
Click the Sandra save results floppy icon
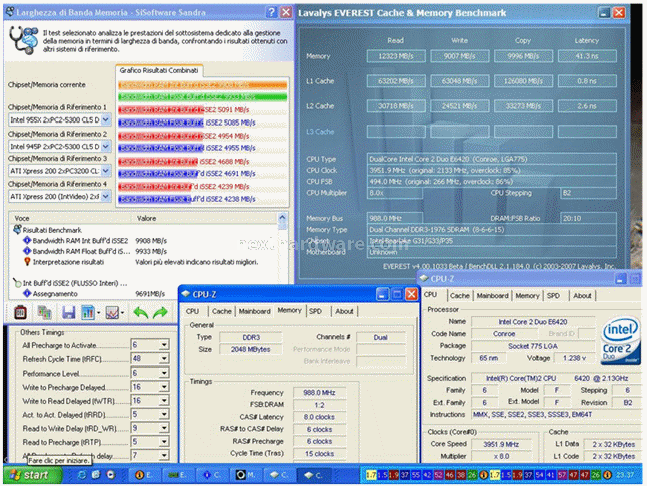(68, 312)
